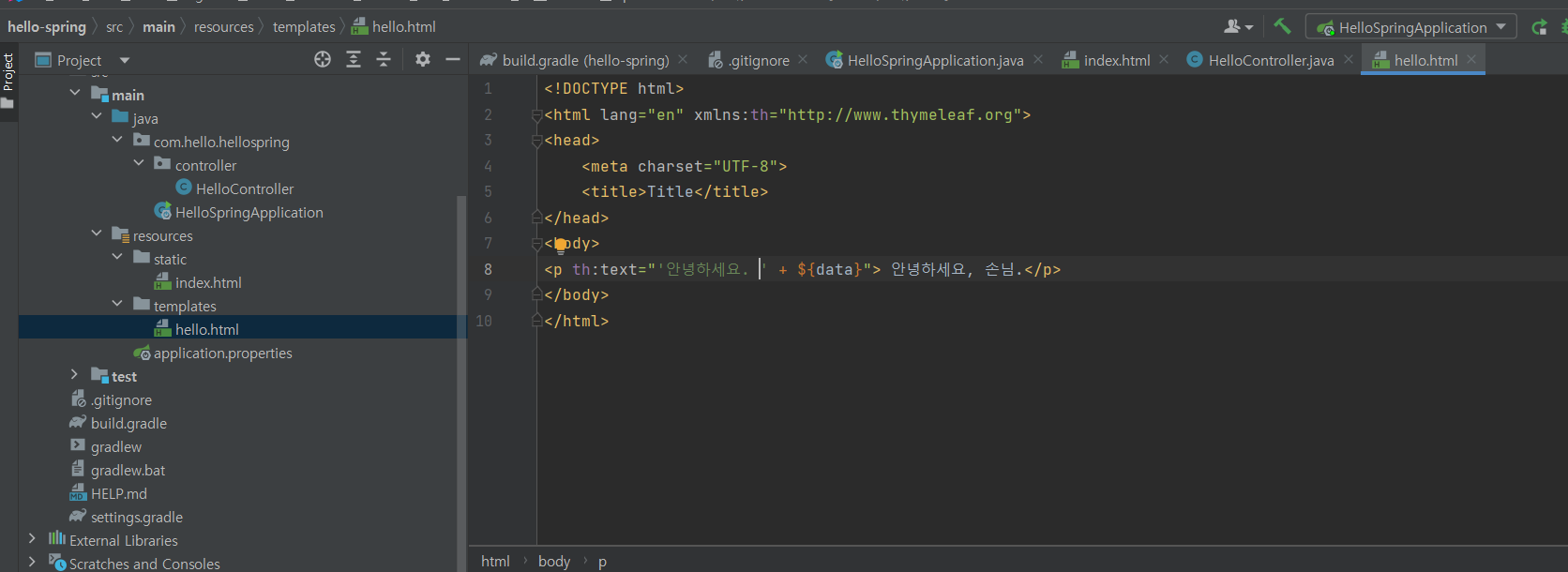Screen dimensions: 1568x572
Task: Click line number 8 in gutter
Action: (488, 269)
